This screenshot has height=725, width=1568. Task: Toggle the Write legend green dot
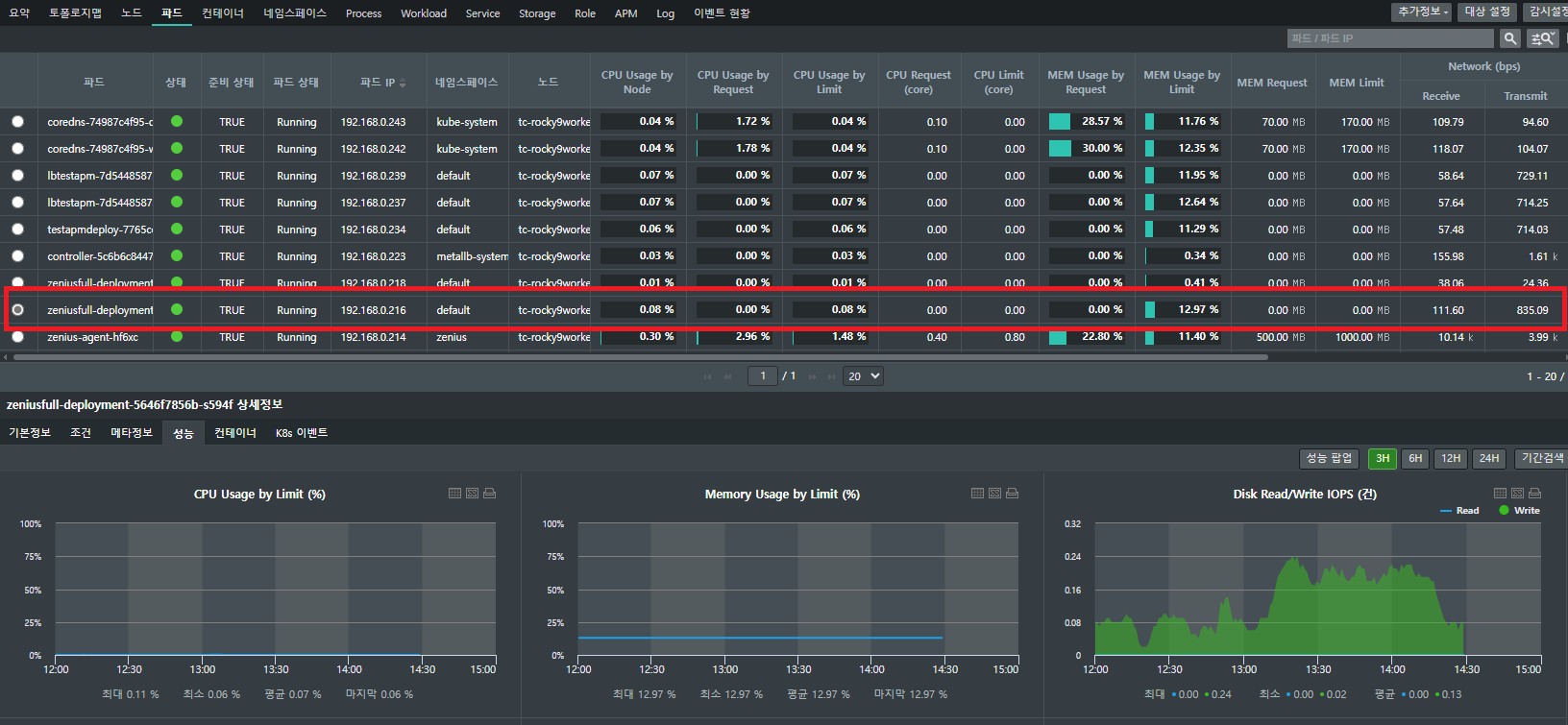[x=1504, y=510]
